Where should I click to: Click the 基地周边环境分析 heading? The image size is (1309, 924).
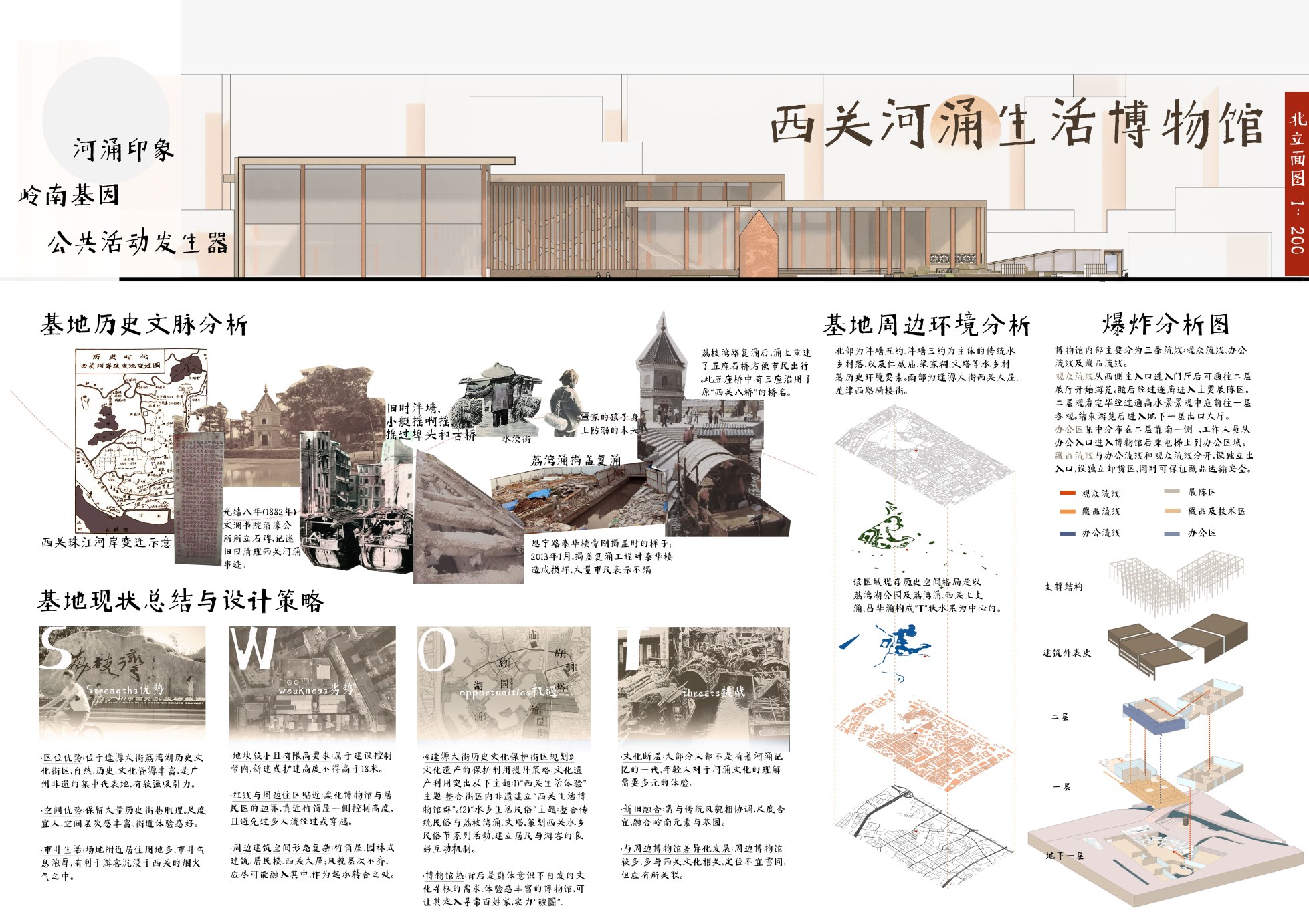pyautogui.click(x=927, y=325)
